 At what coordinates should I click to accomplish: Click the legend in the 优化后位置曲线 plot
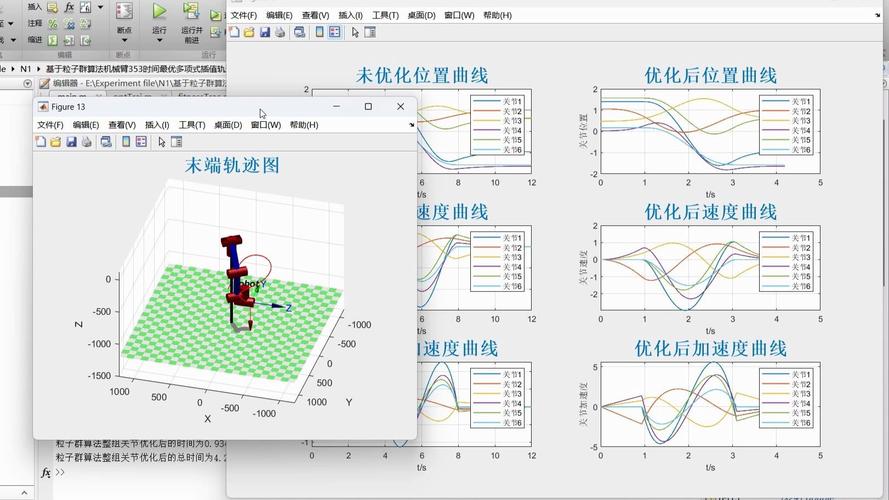[788, 126]
